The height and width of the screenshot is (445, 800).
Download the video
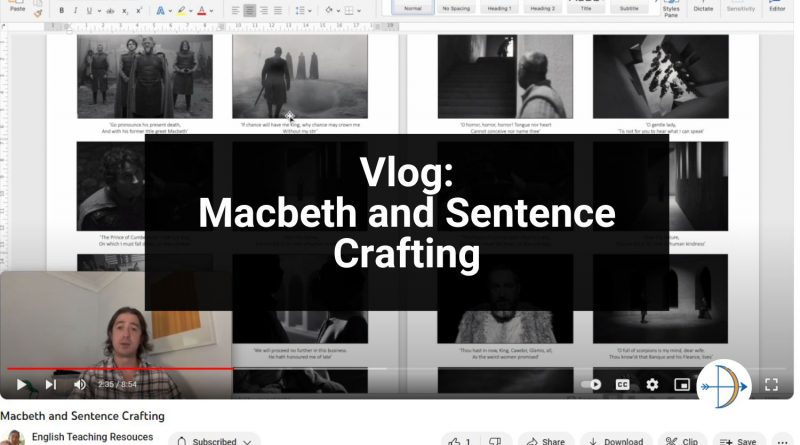(x=616, y=441)
